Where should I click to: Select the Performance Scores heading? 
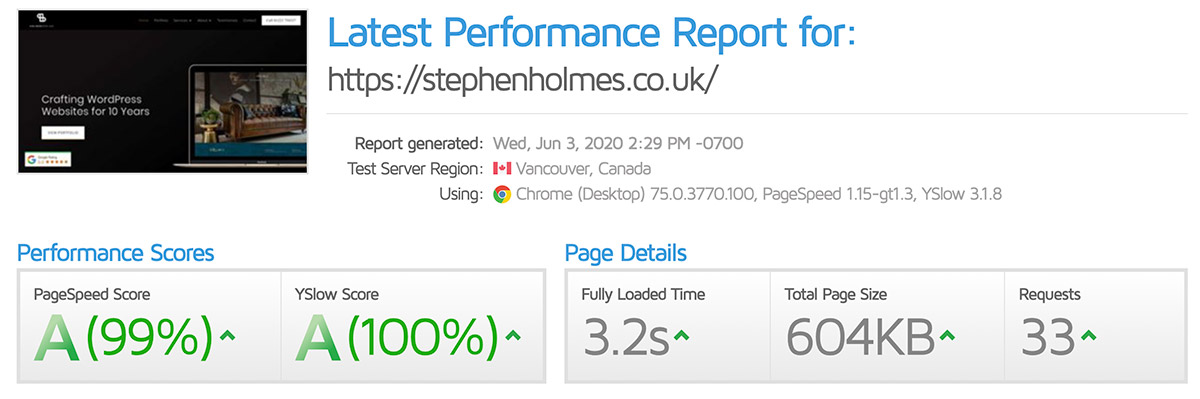116,253
